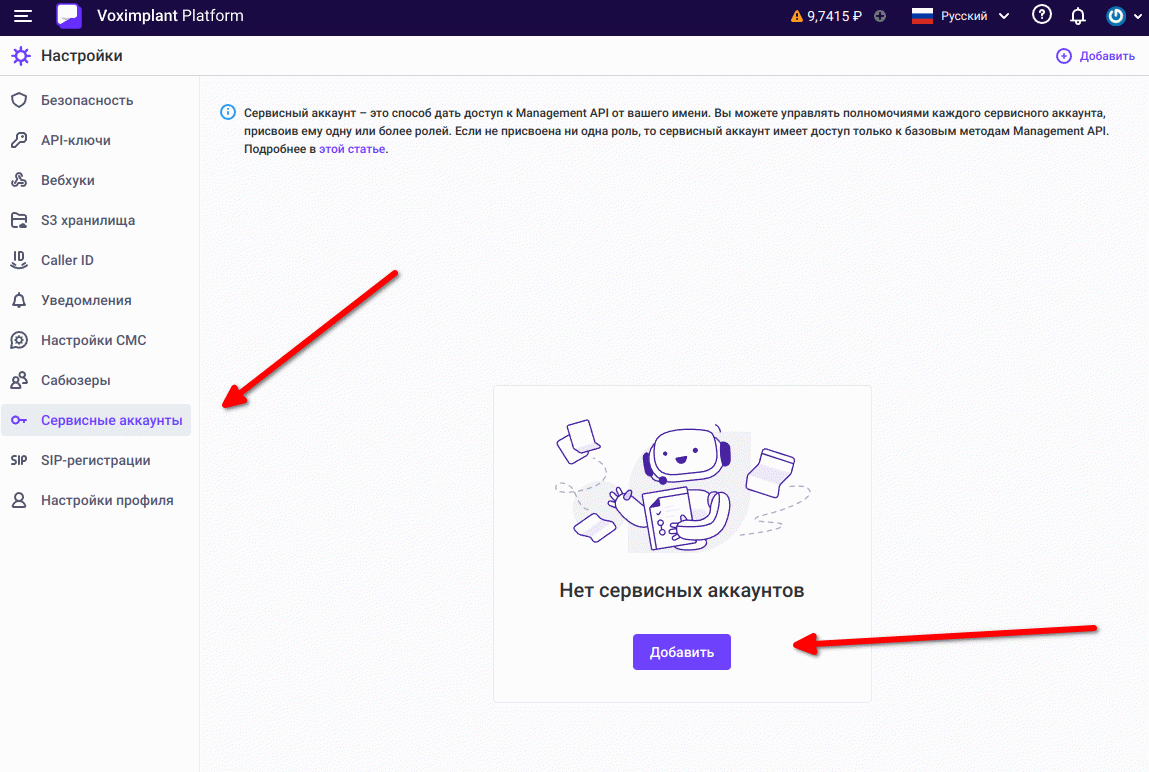Open Безопасность settings section
Image resolution: width=1149 pixels, height=772 pixels.
tap(86, 100)
